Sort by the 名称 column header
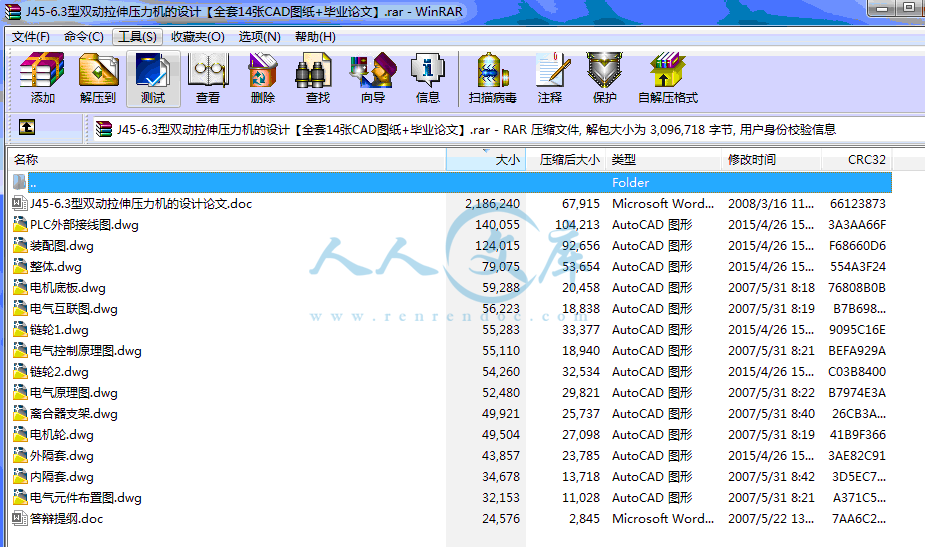The height and width of the screenshot is (547, 925). click(227, 159)
